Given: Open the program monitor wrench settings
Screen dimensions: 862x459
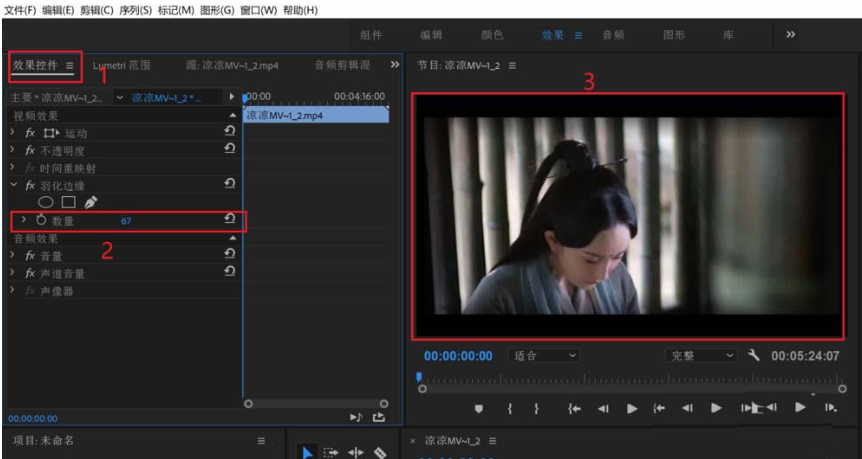Looking at the screenshot, I should pos(754,355).
